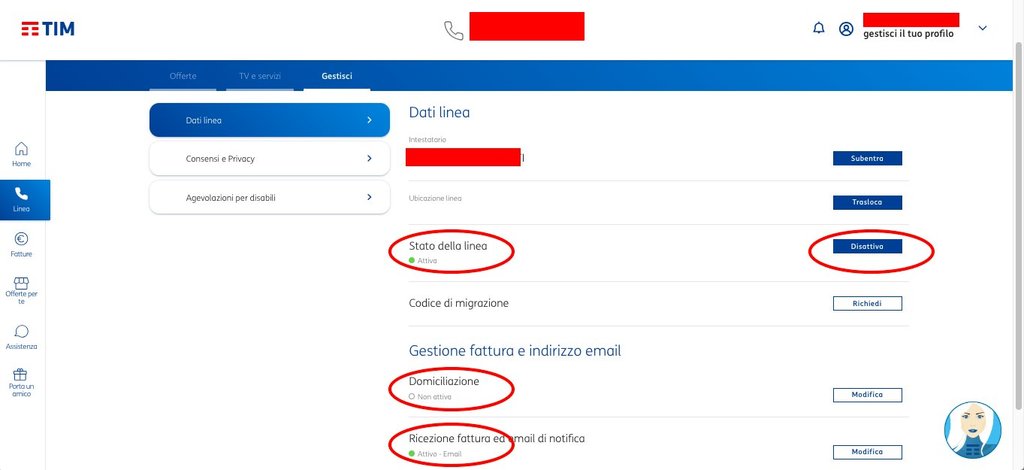Expand Consensi e Privacy section
The image size is (1024, 470).
tap(270, 159)
